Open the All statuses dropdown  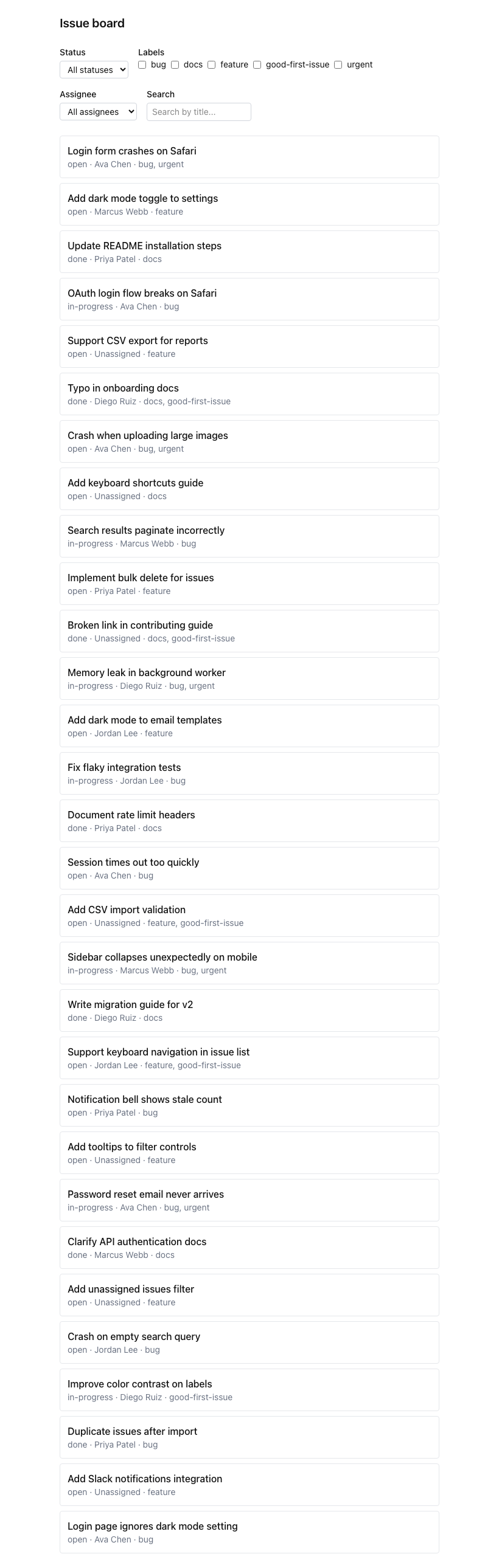point(94,70)
